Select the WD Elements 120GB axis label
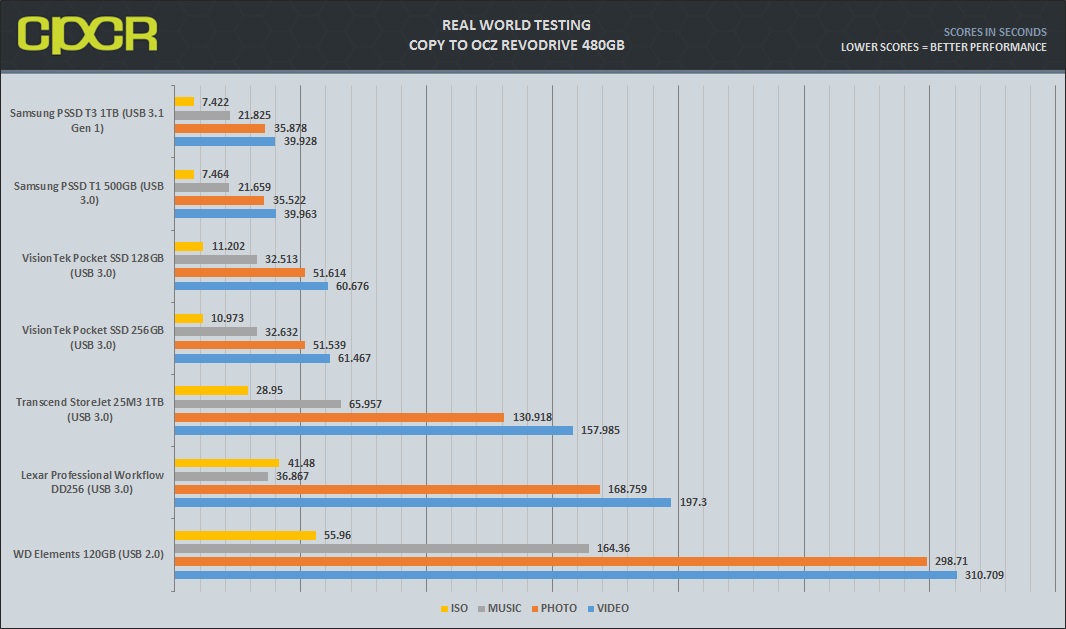The width and height of the screenshot is (1066, 629). pyautogui.click(x=88, y=554)
